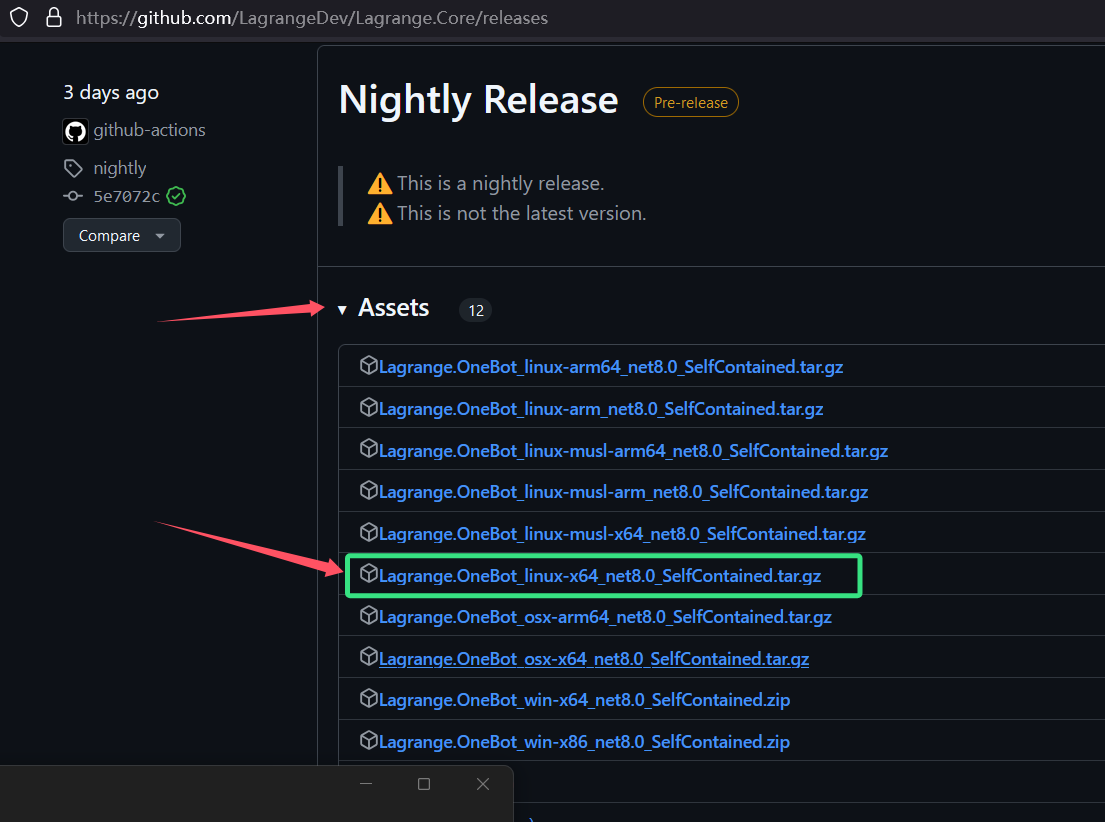Download Lagrange.OneBot_win-x64_net8.0_SelfContained.zip
This screenshot has height=822, width=1105.
coord(584,700)
